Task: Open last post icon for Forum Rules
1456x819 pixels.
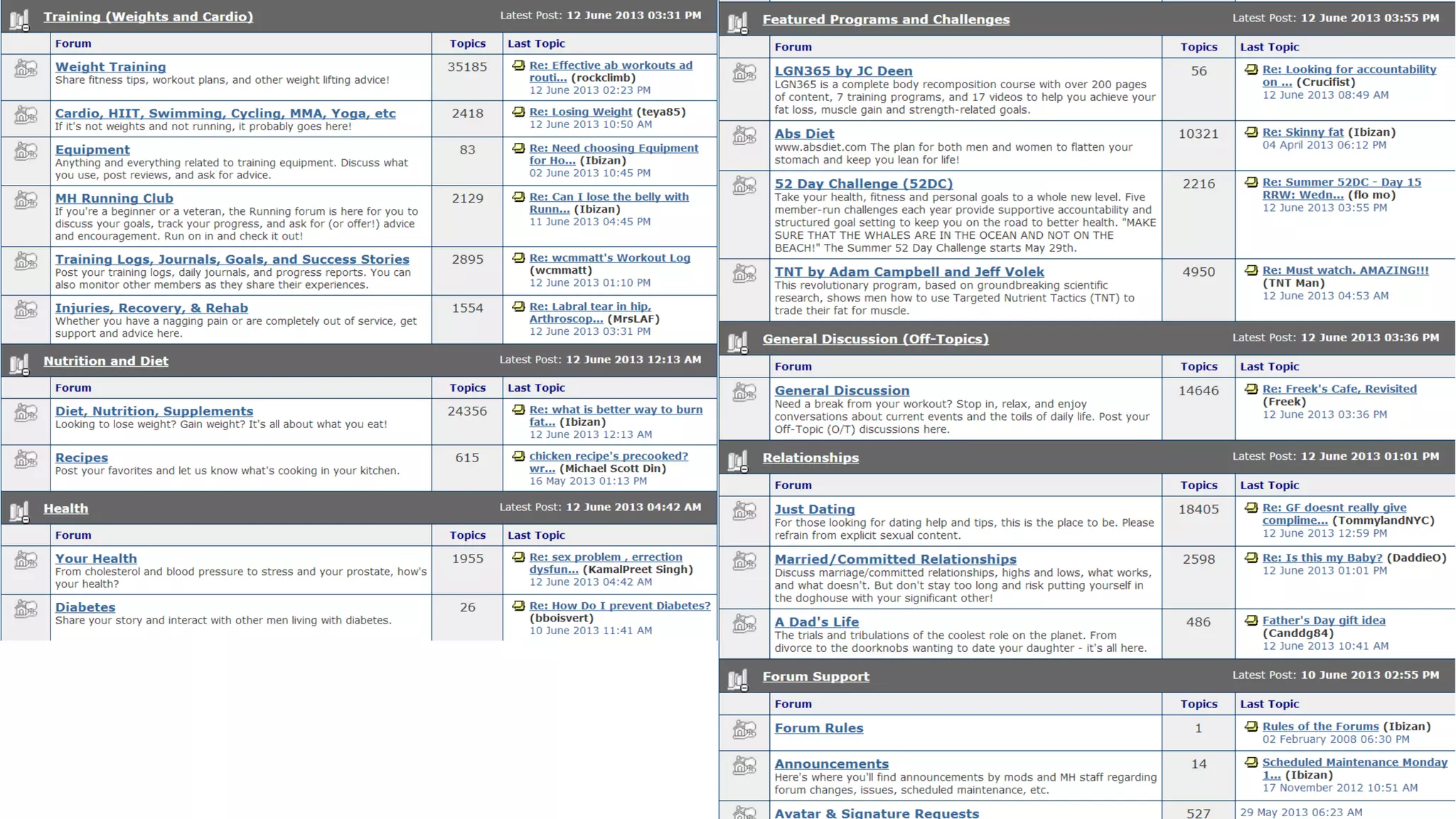Action: coord(1251,727)
